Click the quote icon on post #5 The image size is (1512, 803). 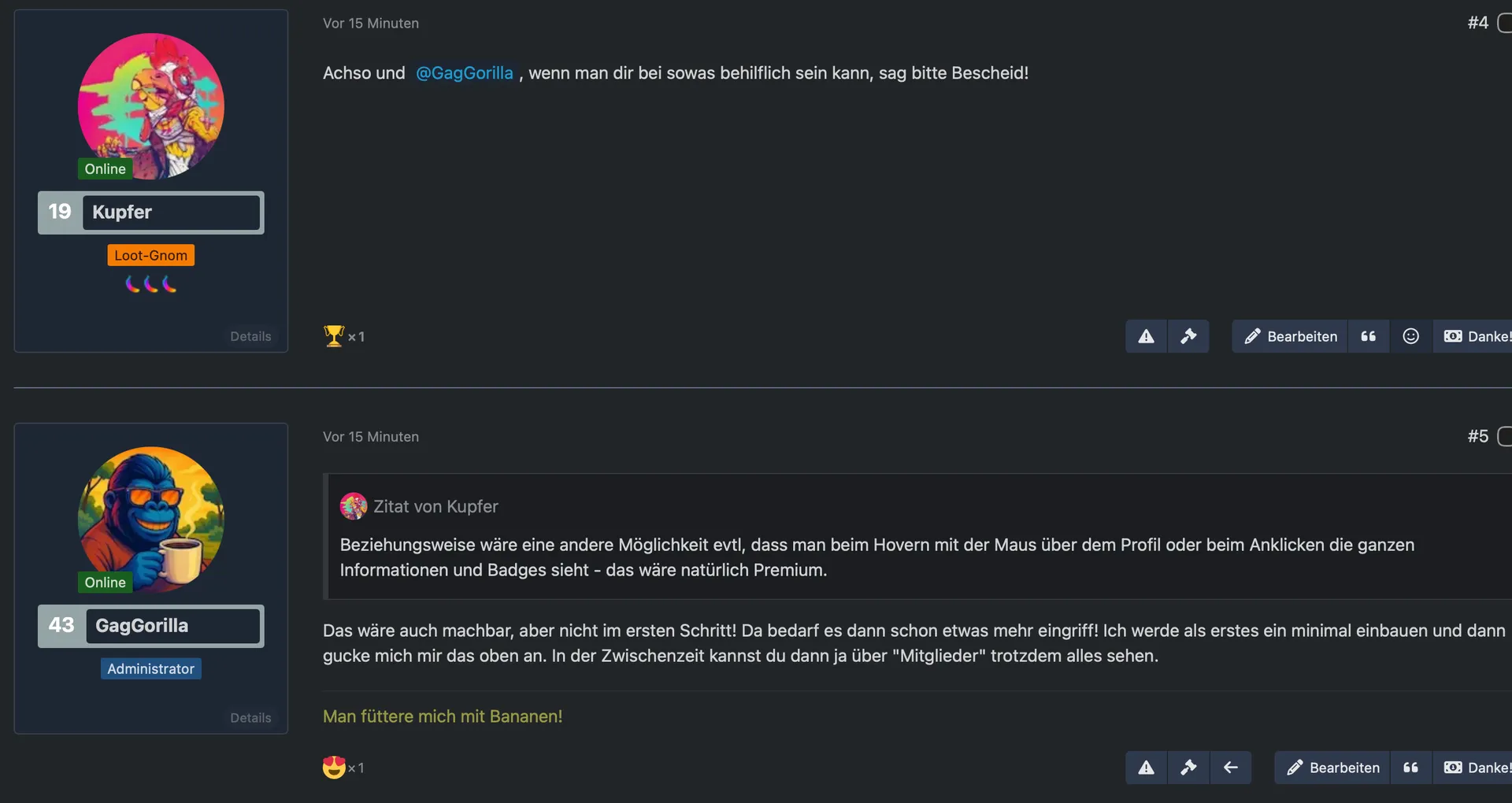pos(1410,768)
